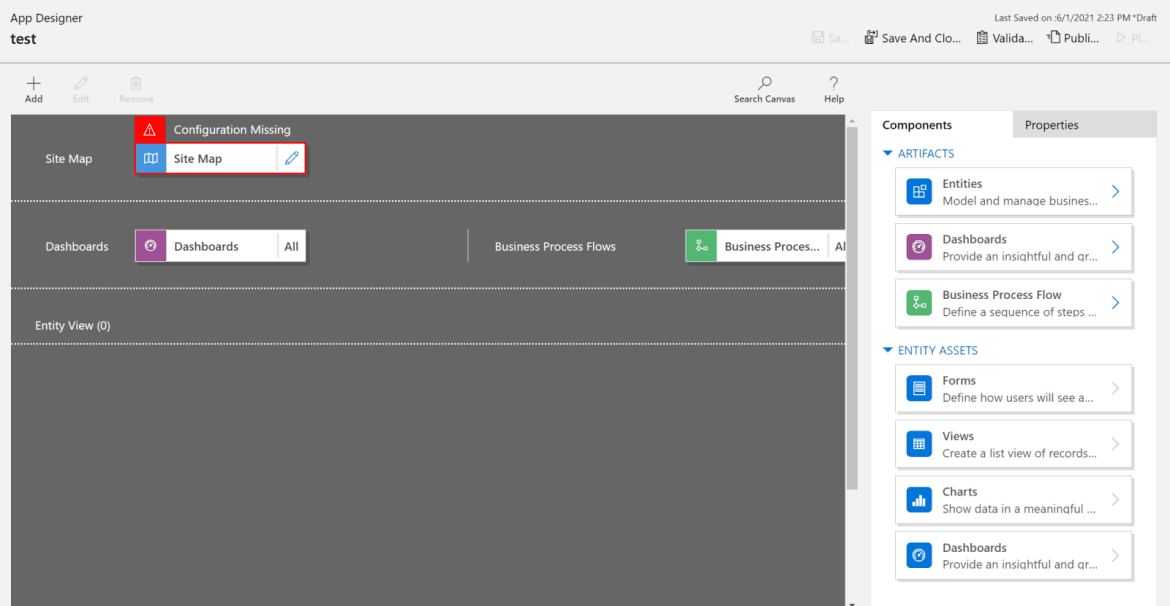The image size is (1170, 606).
Task: Click the blue Dashboards icon in Entity Assets
Action: coord(919,555)
